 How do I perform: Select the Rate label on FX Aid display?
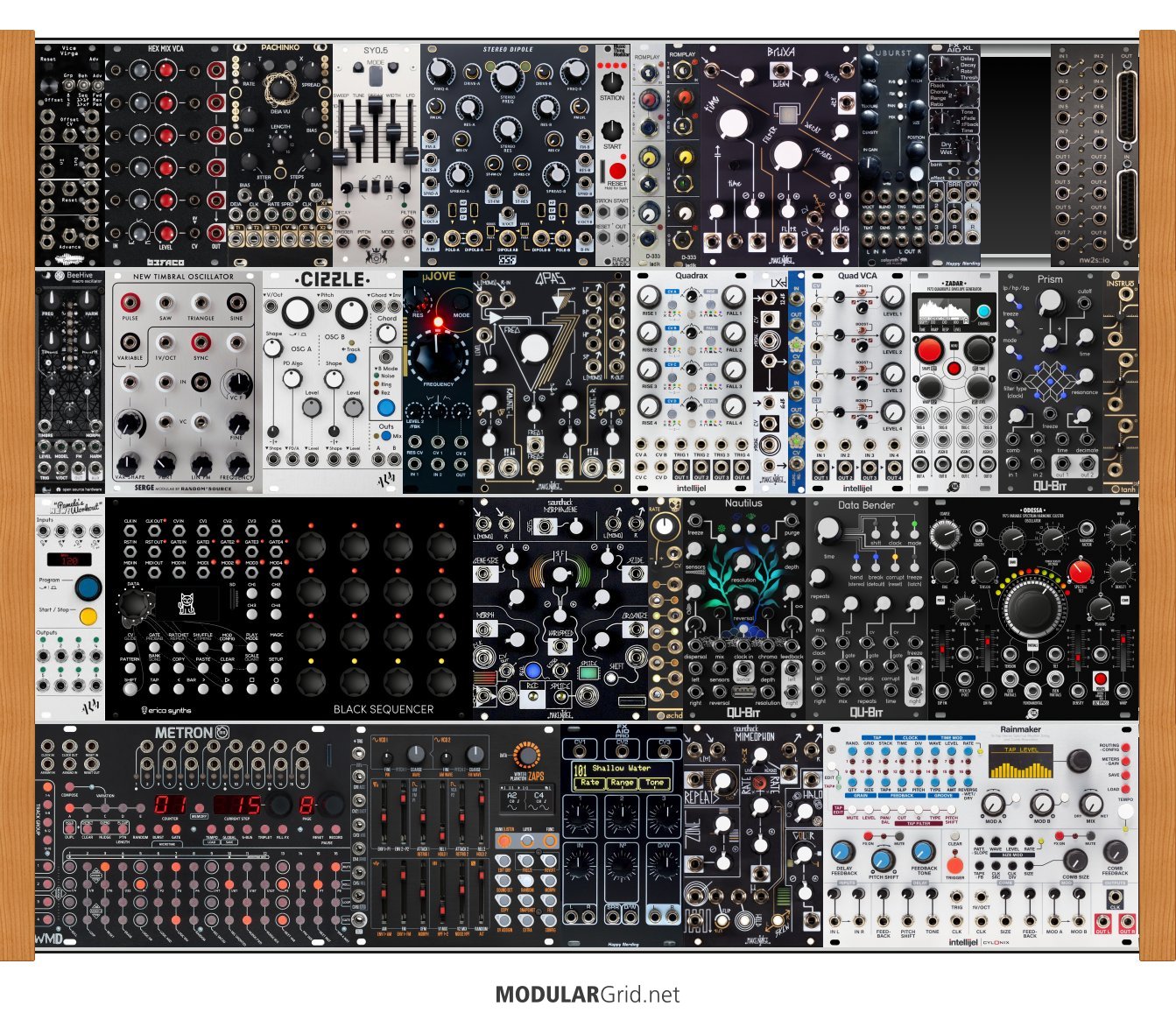tap(590, 782)
